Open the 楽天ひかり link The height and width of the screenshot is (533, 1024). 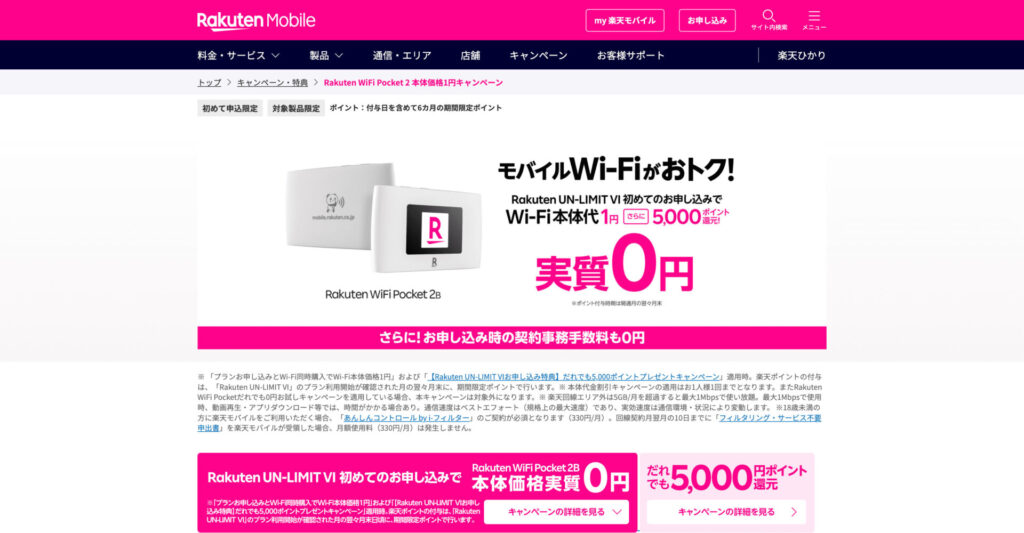[801, 56]
